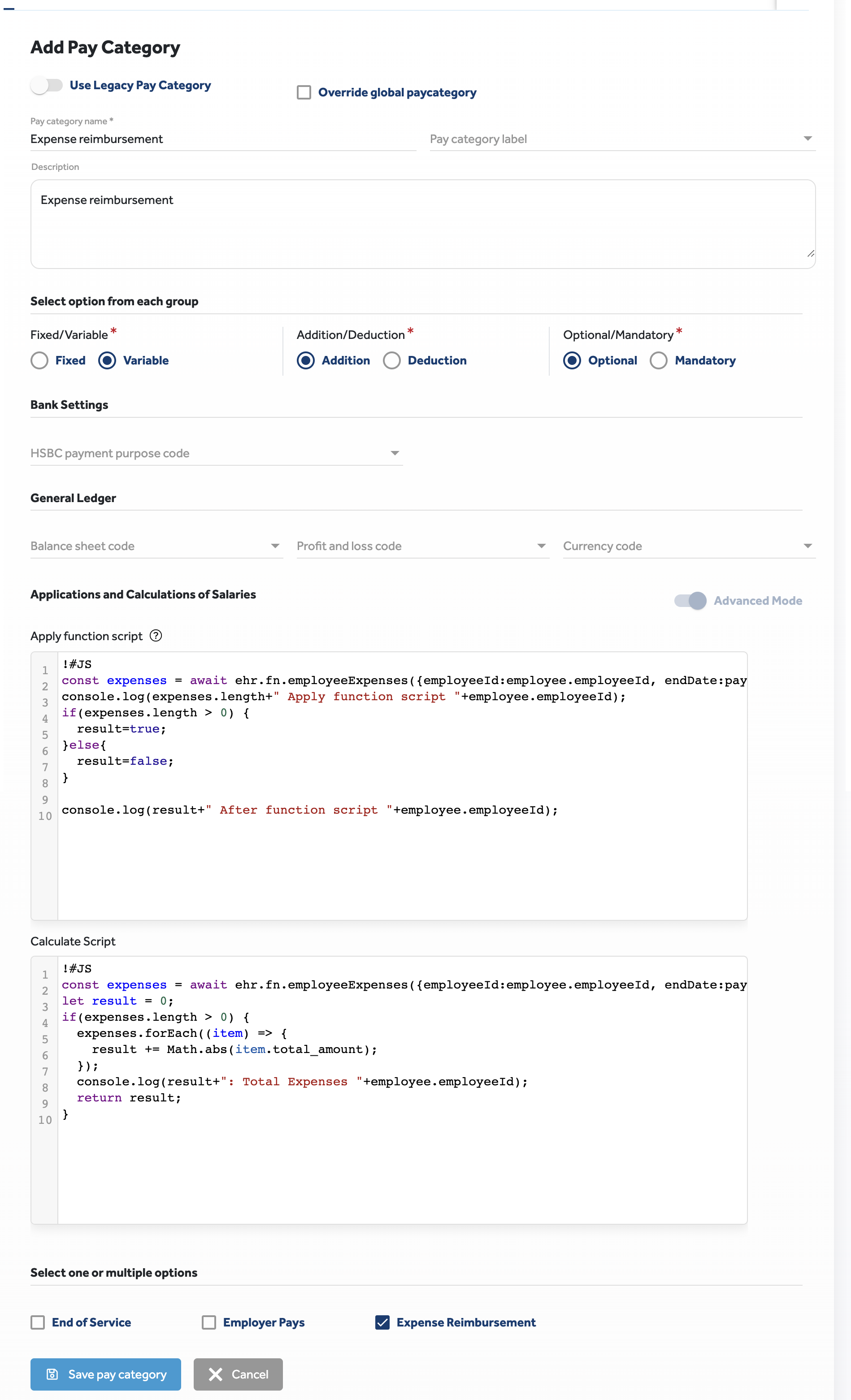
Task: Click the X icon on Cancel button
Action: pyautogui.click(x=216, y=1374)
